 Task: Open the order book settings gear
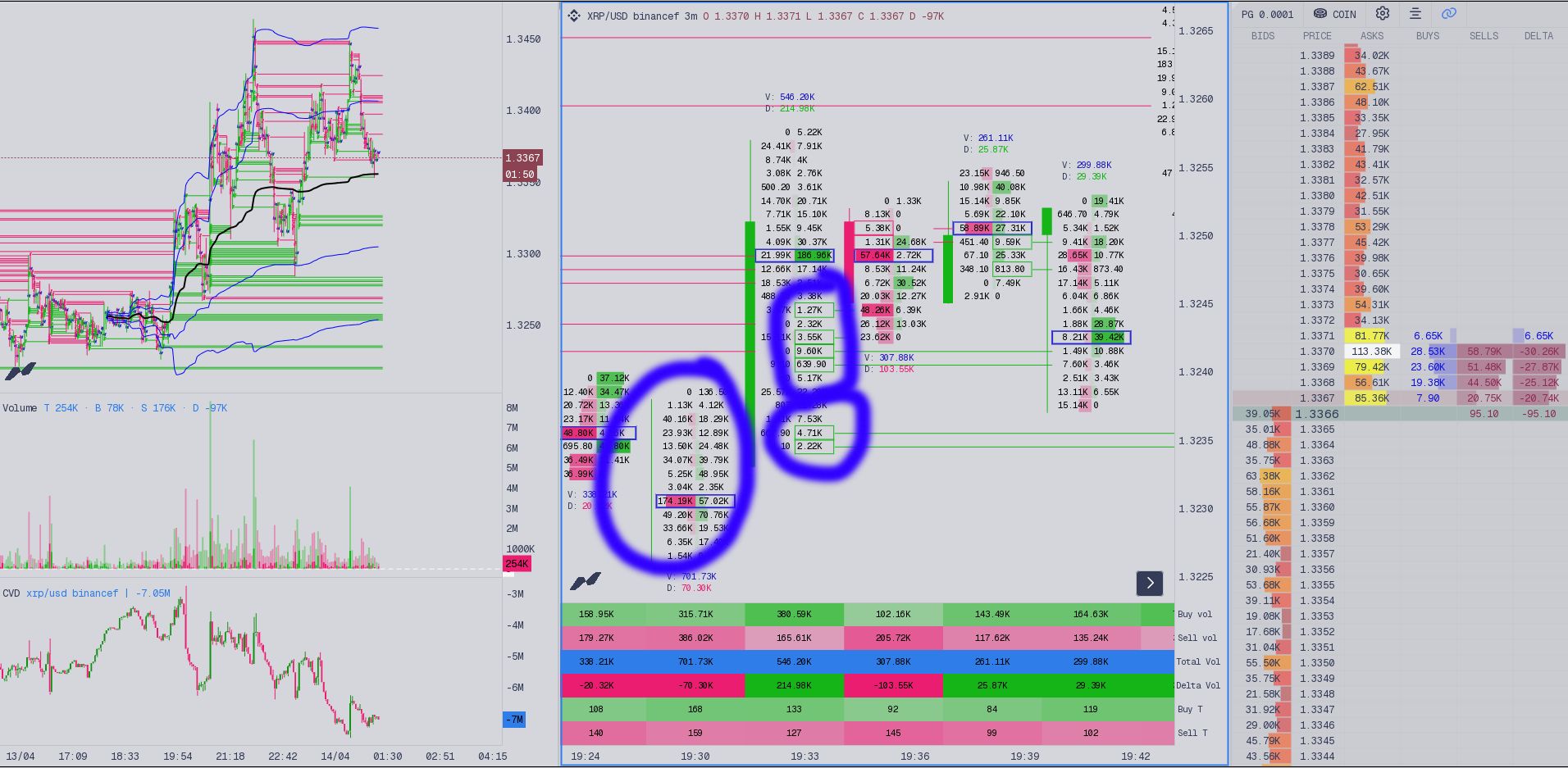pos(1383,14)
